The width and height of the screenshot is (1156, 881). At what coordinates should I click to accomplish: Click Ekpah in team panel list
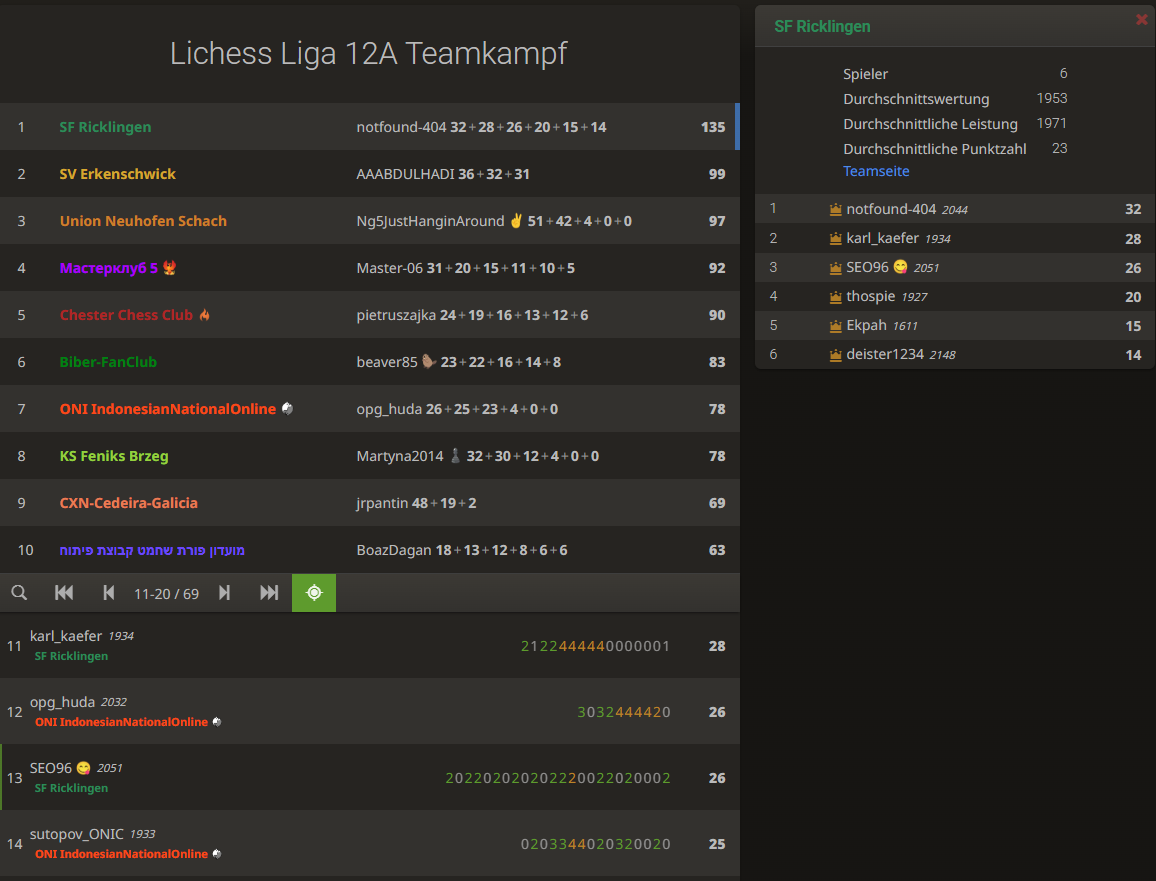coord(866,325)
